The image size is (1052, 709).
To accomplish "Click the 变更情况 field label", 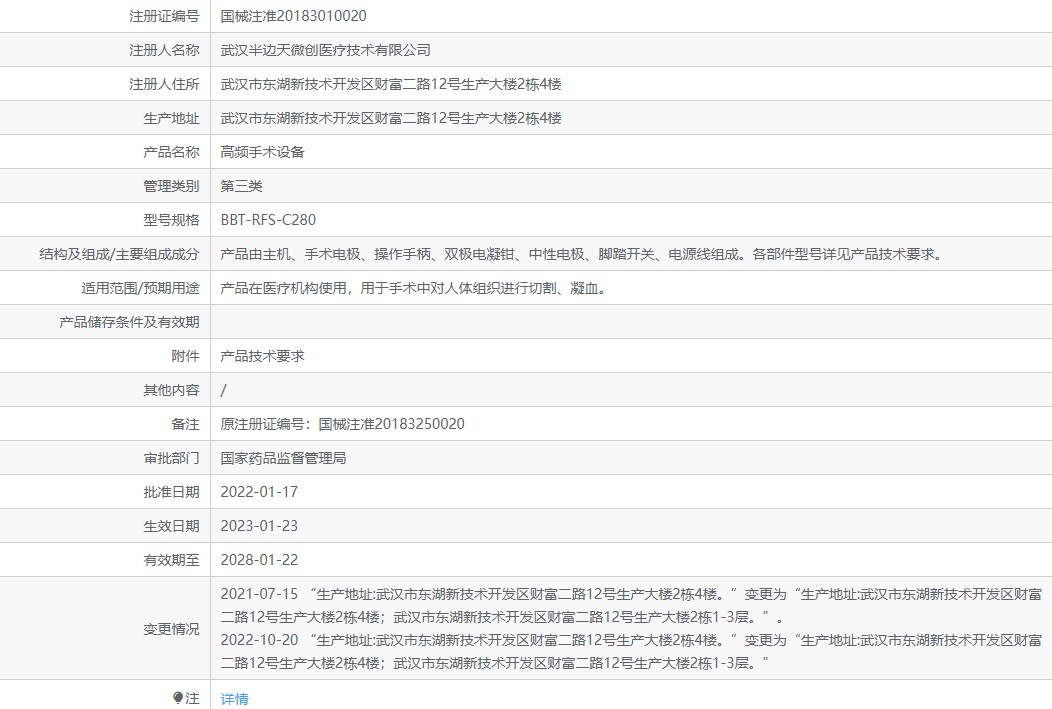I will 171,629.
